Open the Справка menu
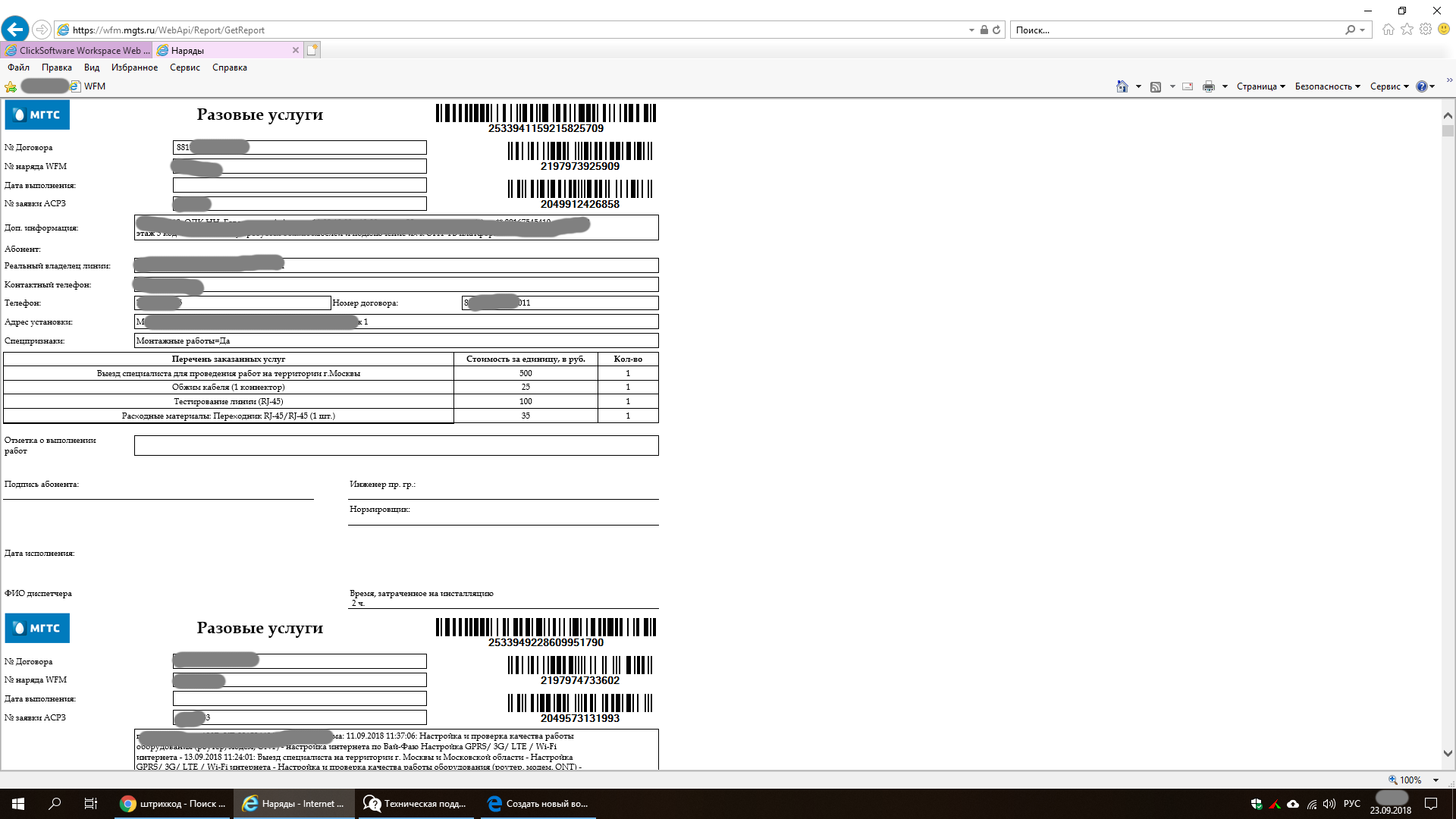1456x819 pixels. tap(230, 67)
